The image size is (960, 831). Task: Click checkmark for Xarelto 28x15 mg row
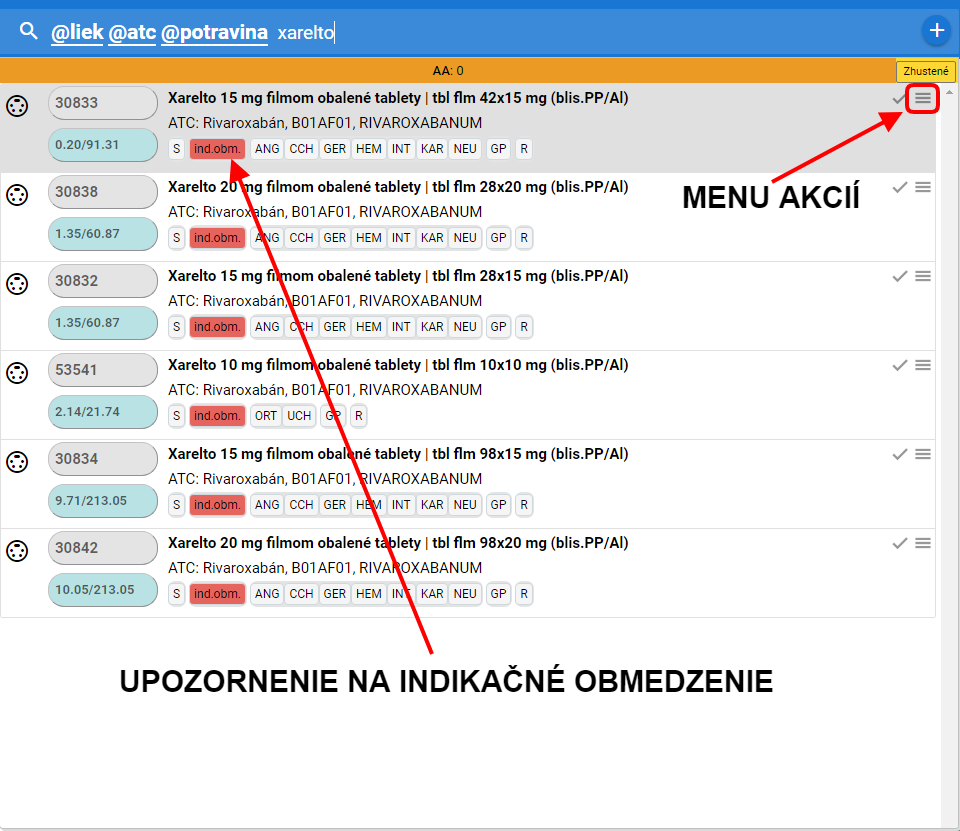pos(899,276)
